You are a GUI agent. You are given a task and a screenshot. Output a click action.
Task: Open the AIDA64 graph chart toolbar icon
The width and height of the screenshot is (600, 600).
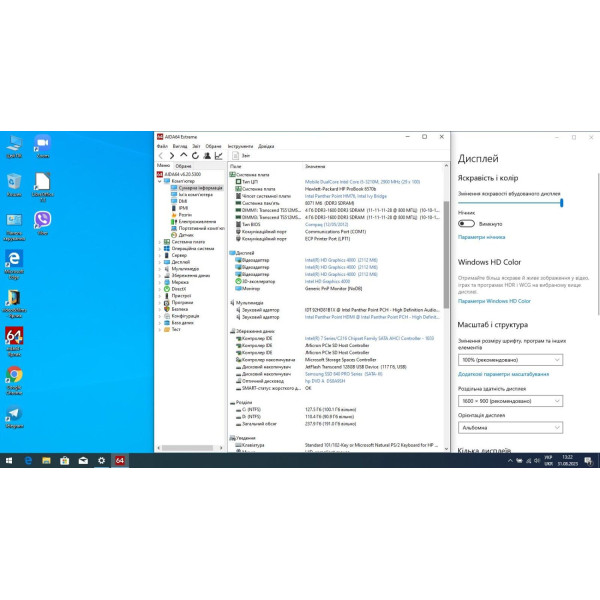(x=218, y=155)
